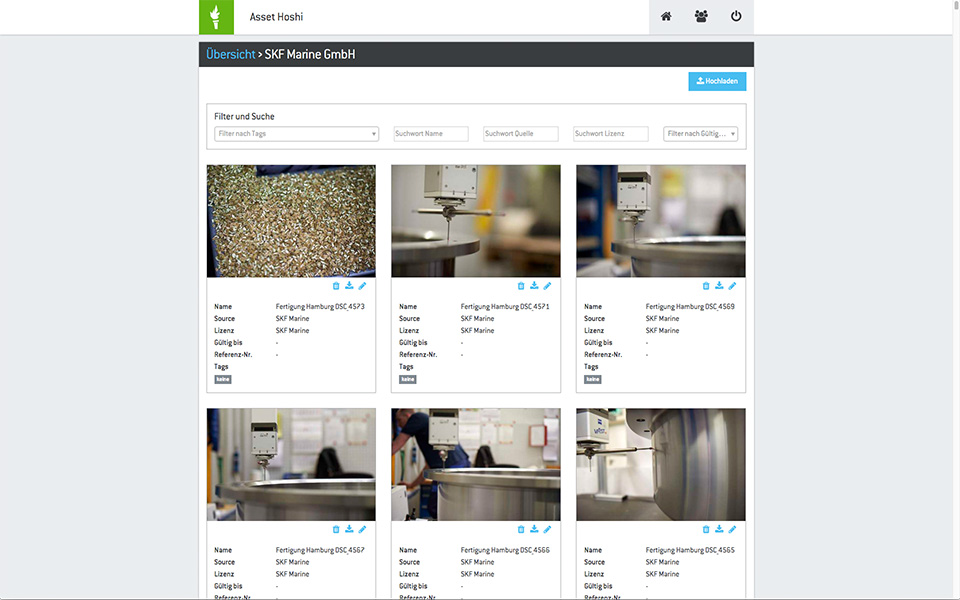This screenshot has width=960, height=600.
Task: Open the 'Filter nach Tags' dropdown
Action: pos(296,134)
